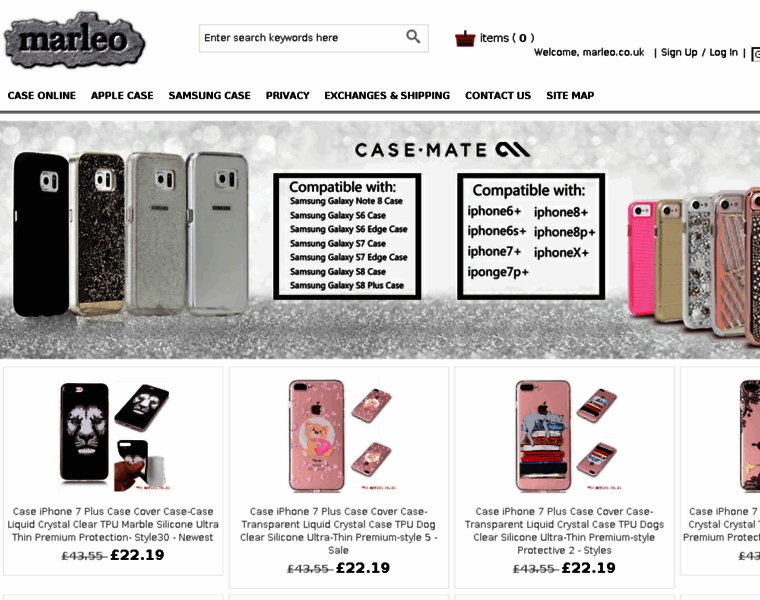The height and width of the screenshot is (600, 760).
Task: Open the Samsung Case menu item
Action: coord(209,95)
